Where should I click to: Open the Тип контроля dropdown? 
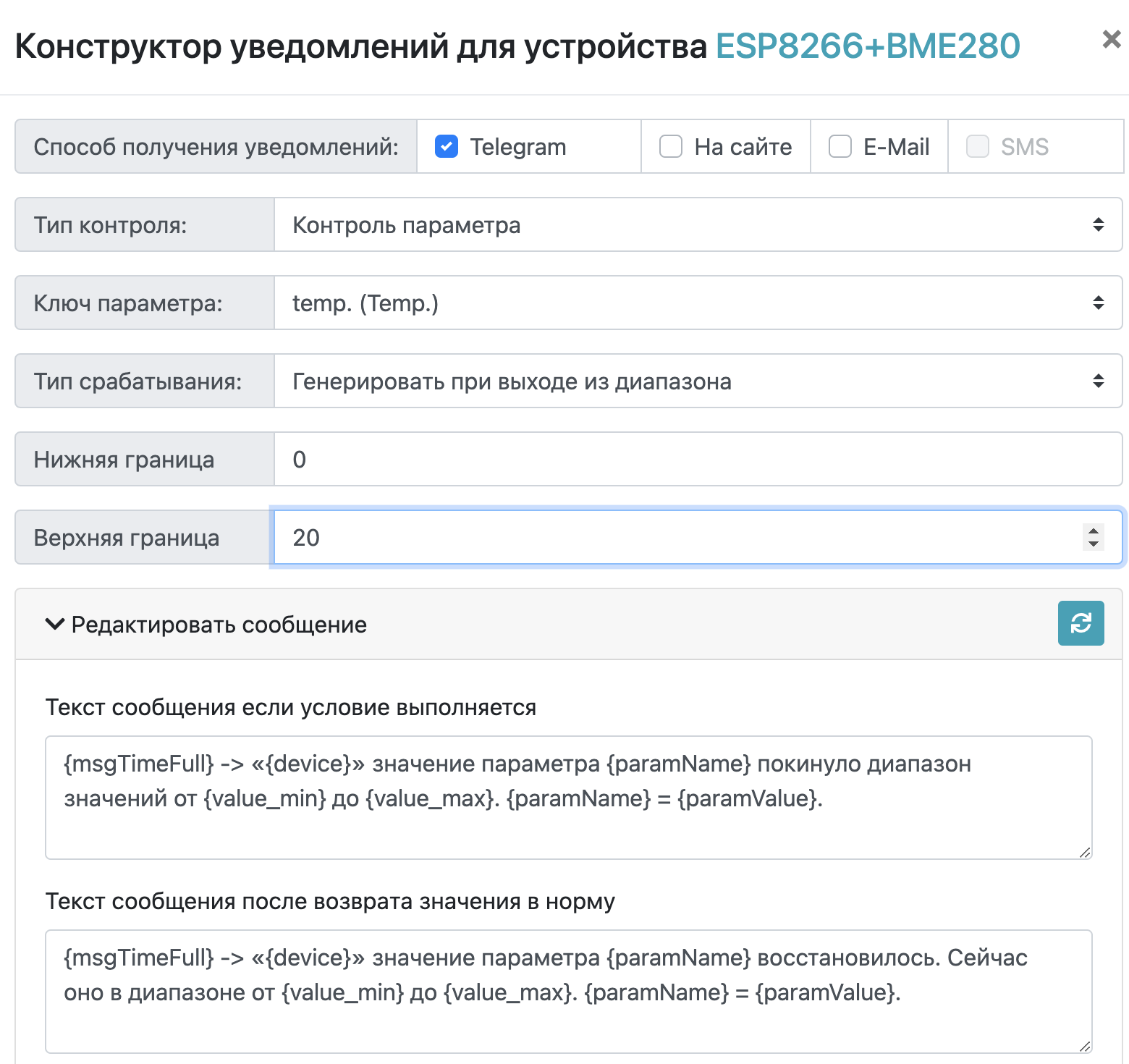[x=698, y=224]
